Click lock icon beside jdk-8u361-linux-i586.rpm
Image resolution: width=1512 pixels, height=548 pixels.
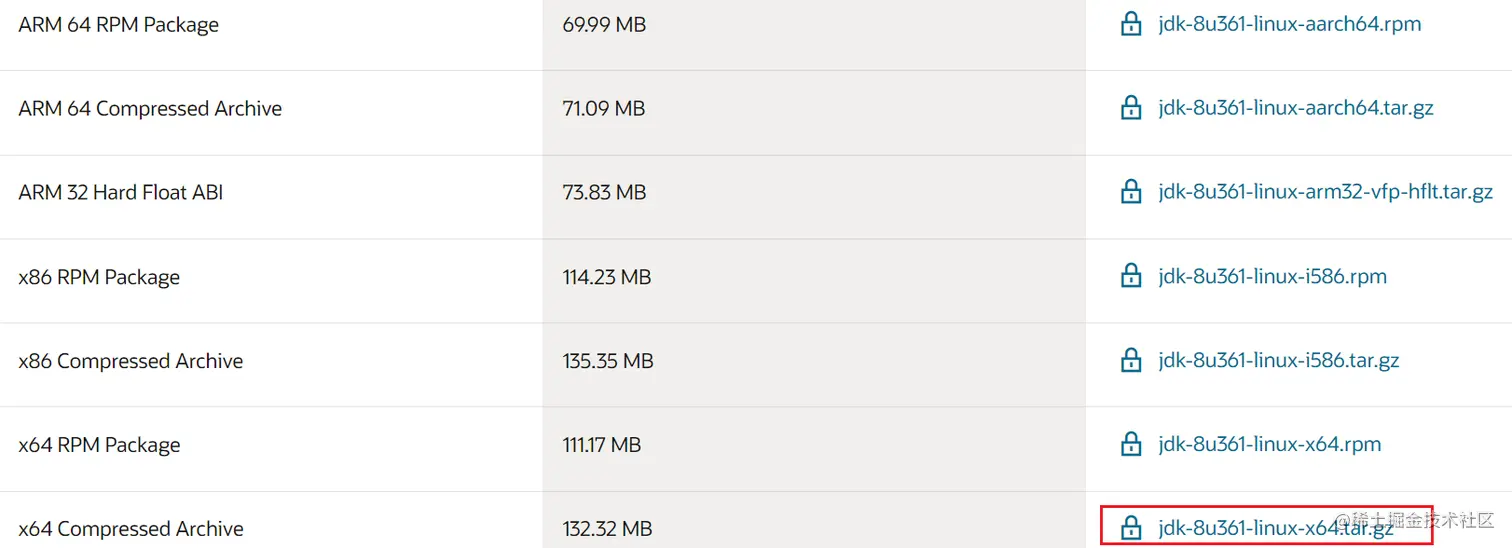(x=1131, y=276)
